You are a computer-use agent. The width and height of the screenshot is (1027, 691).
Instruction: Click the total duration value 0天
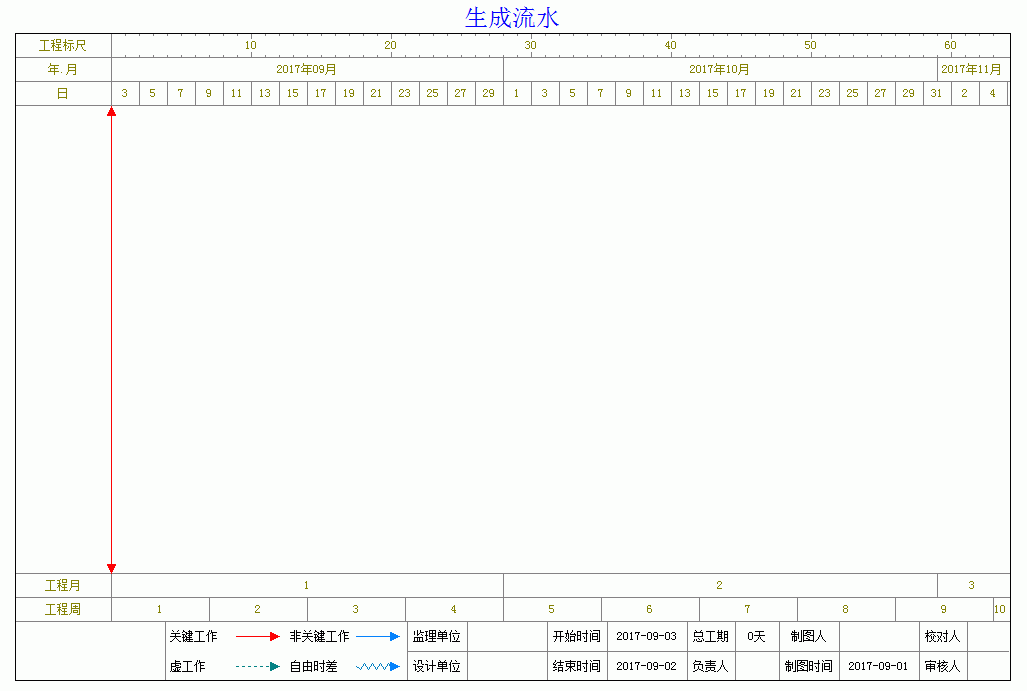click(x=757, y=636)
